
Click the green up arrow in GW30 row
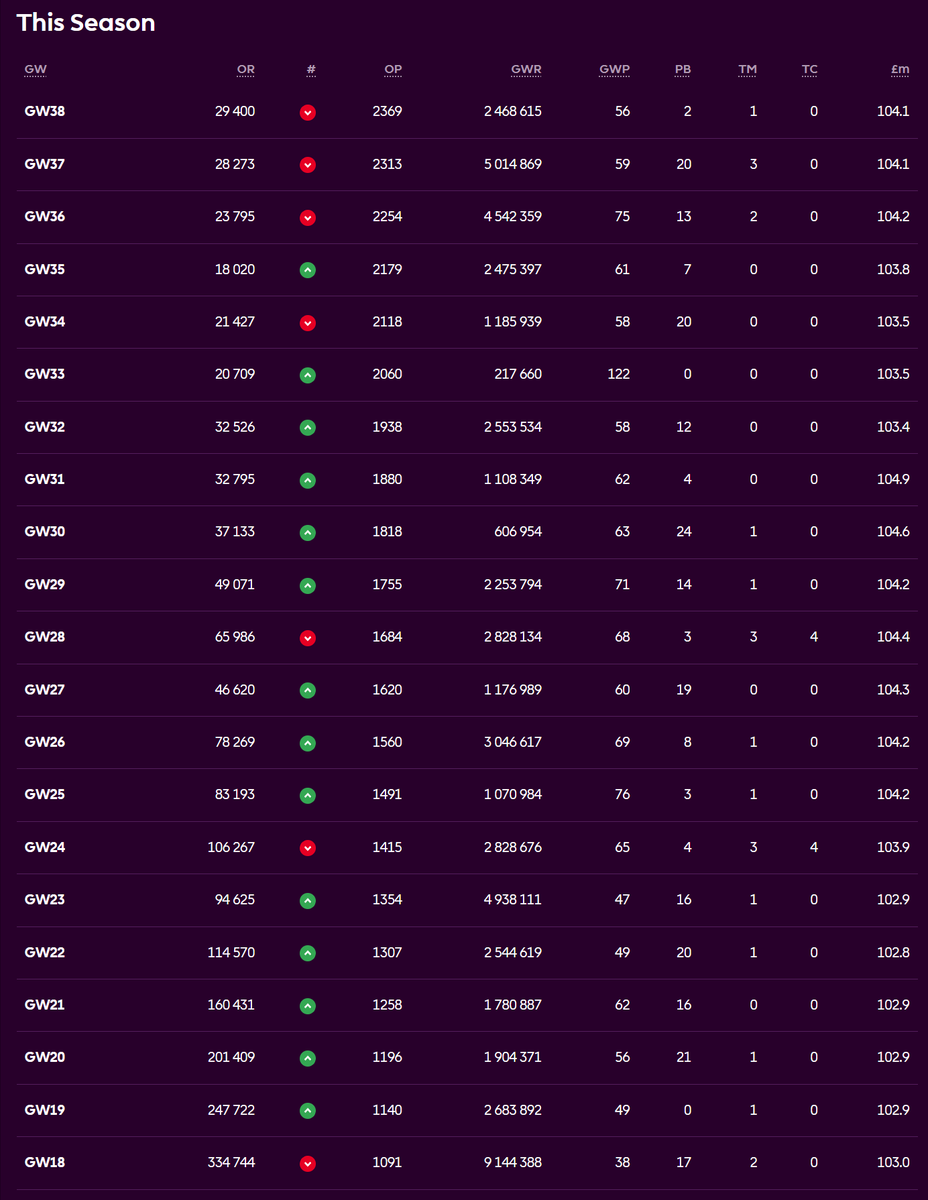[308, 533]
